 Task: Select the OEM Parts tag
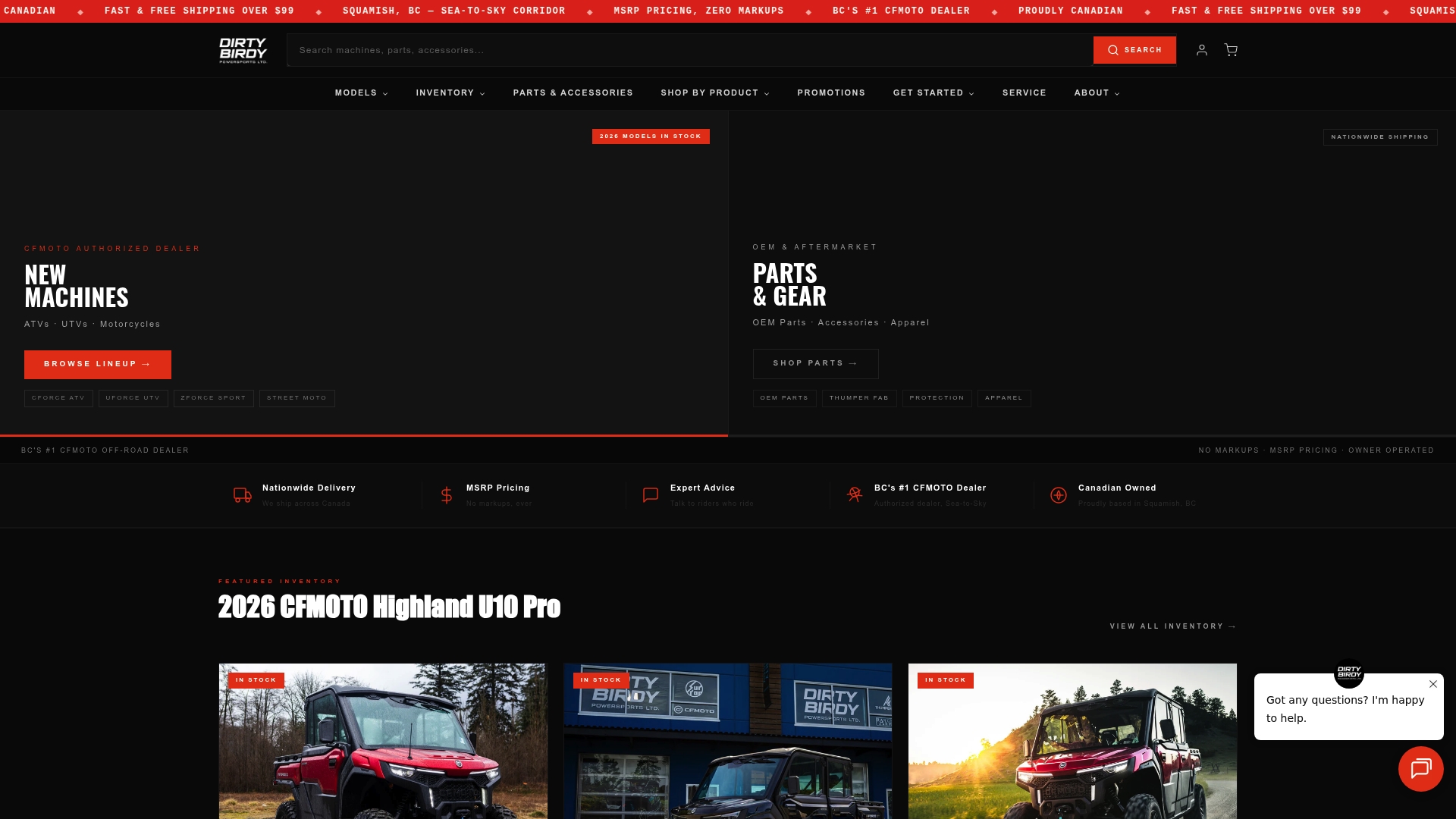(784, 398)
